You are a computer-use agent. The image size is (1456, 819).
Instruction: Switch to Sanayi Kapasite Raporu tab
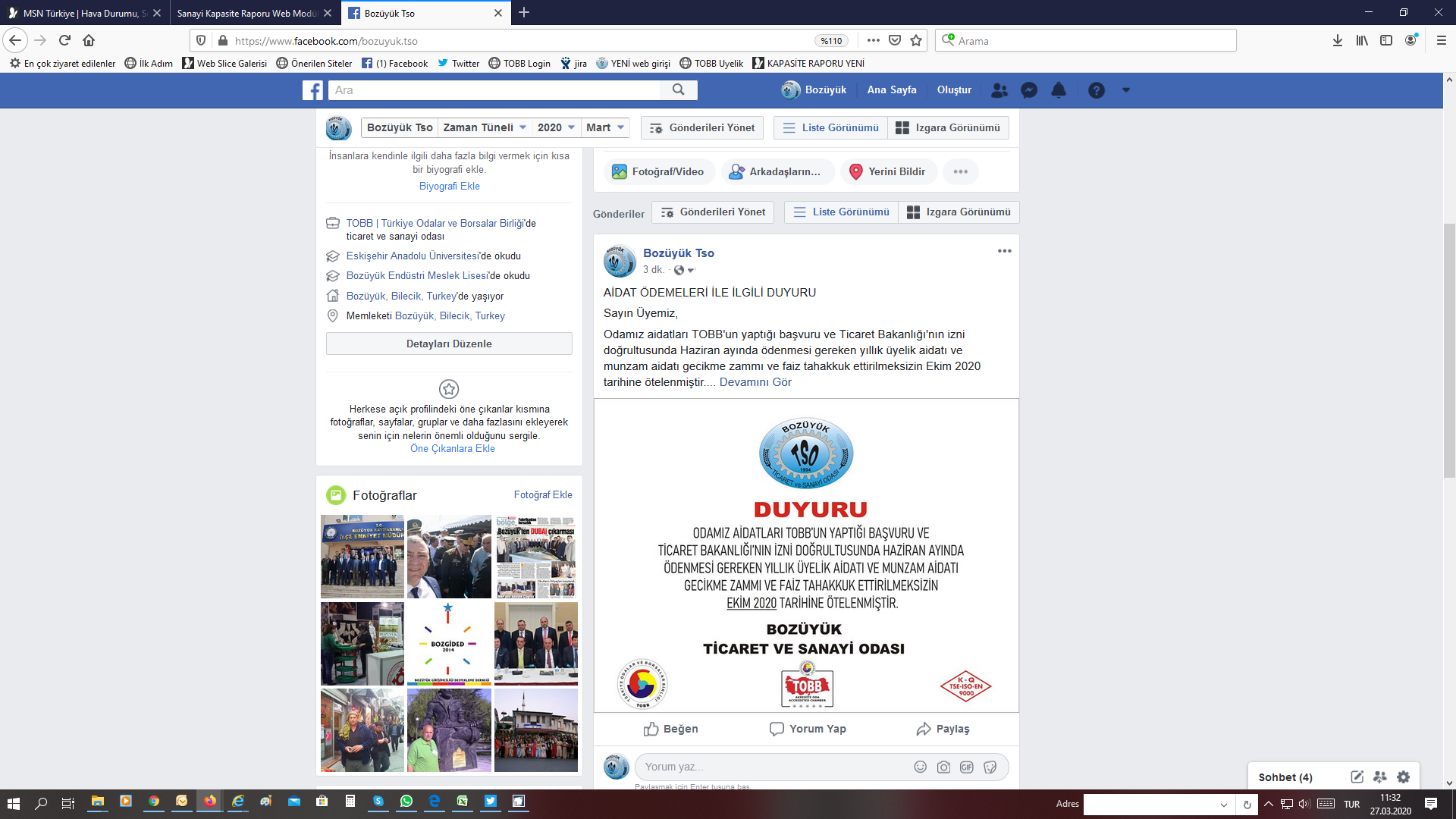coord(253,13)
